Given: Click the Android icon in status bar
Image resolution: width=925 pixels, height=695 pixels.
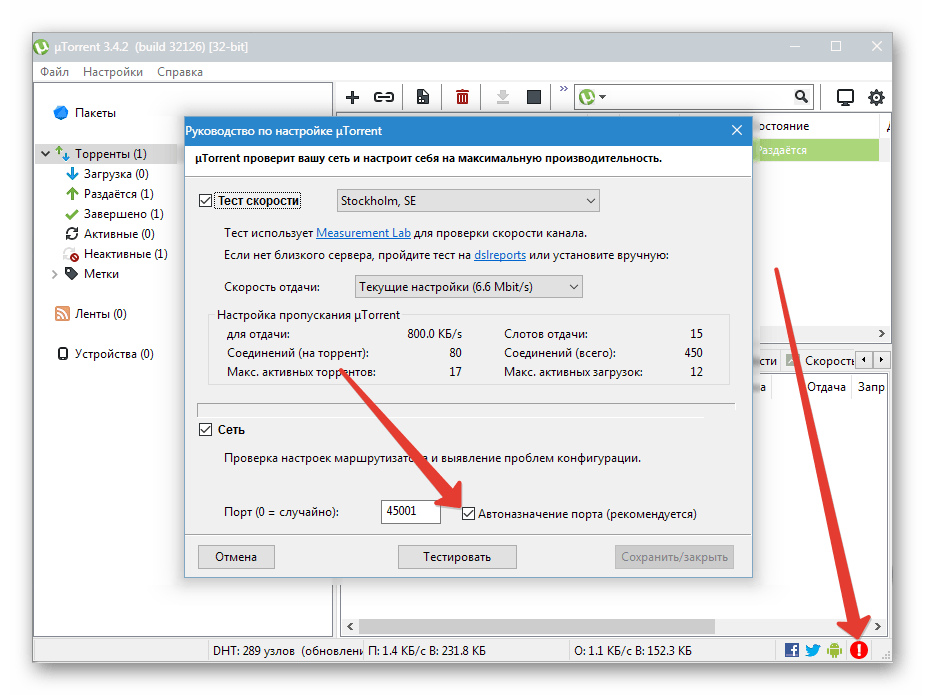Looking at the screenshot, I should click(834, 650).
